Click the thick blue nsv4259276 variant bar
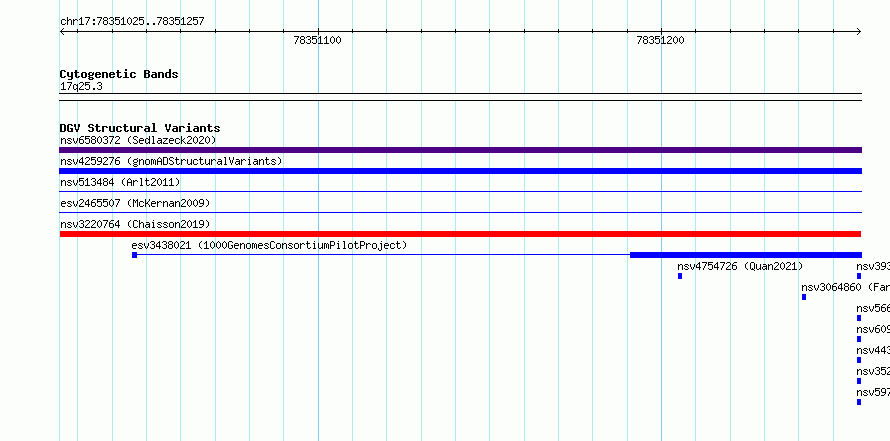 460,171
